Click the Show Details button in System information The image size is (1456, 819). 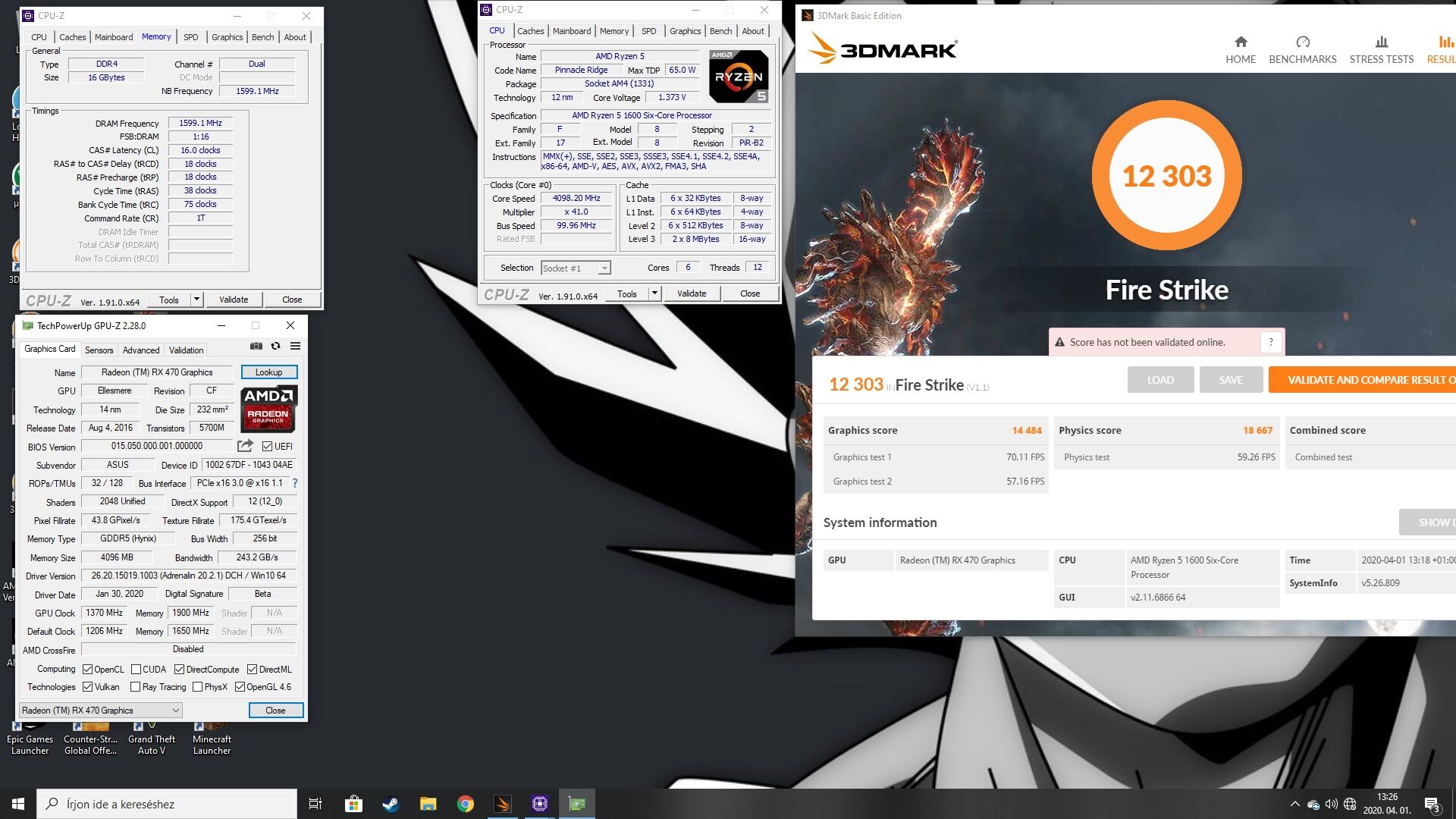pyautogui.click(x=1427, y=522)
